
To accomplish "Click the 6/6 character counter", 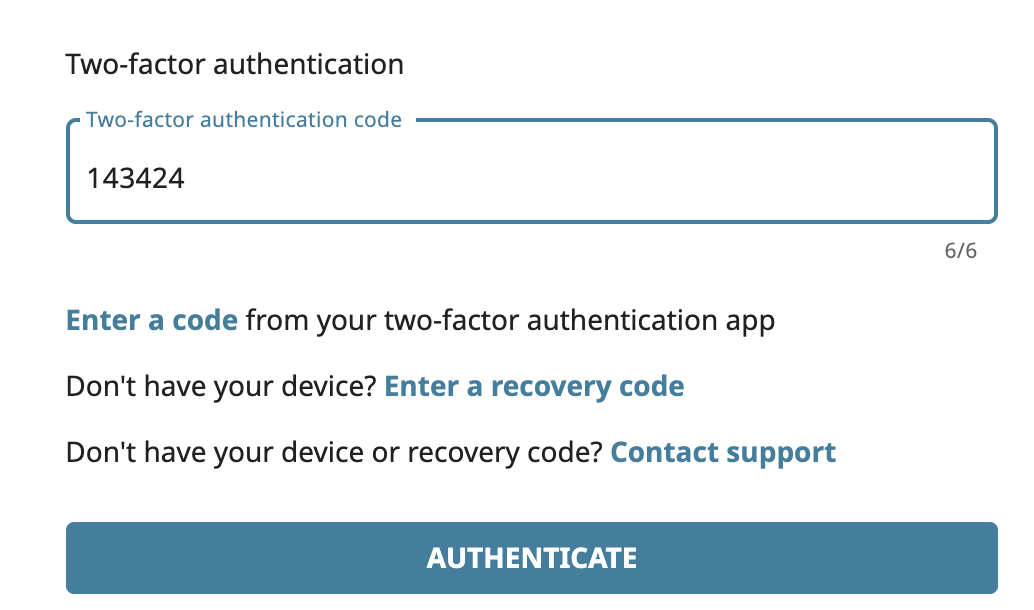I will click(x=960, y=250).
